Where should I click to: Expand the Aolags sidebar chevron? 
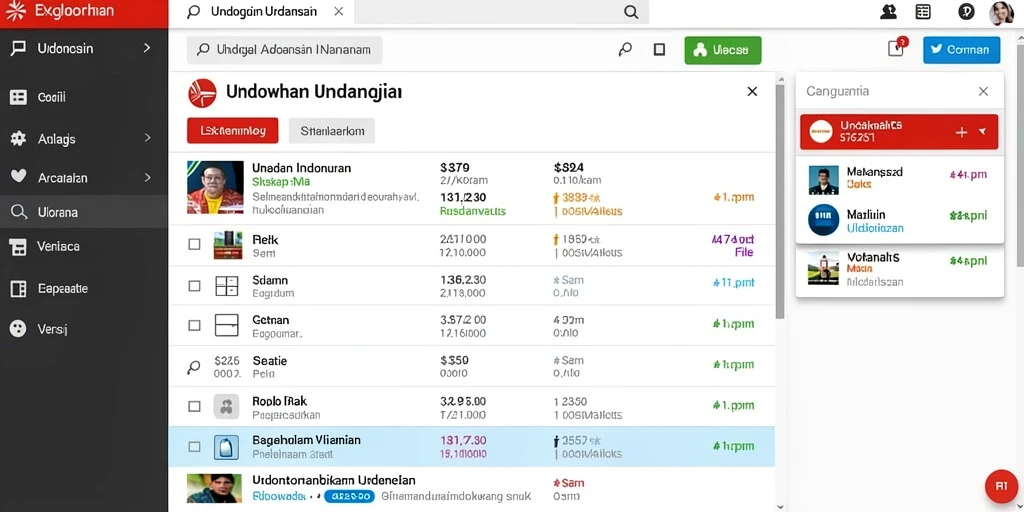[x=147, y=138]
